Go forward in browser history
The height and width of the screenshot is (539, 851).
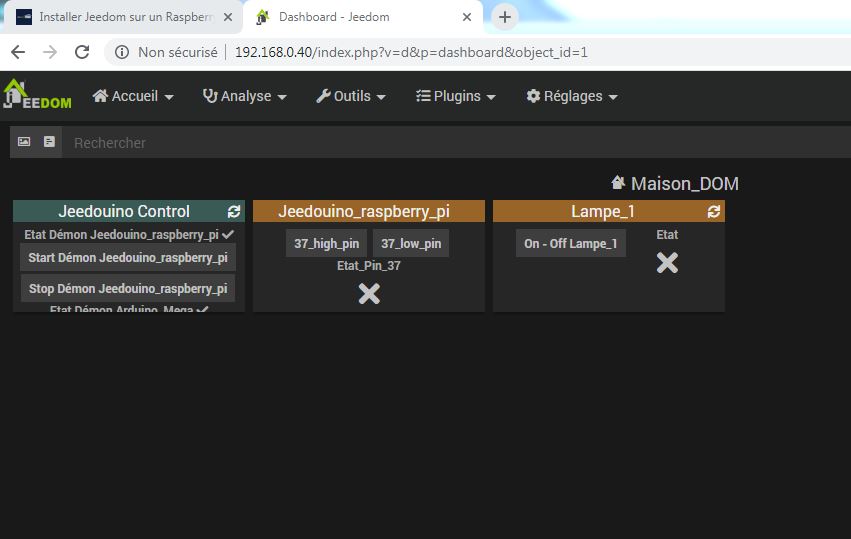[x=50, y=52]
